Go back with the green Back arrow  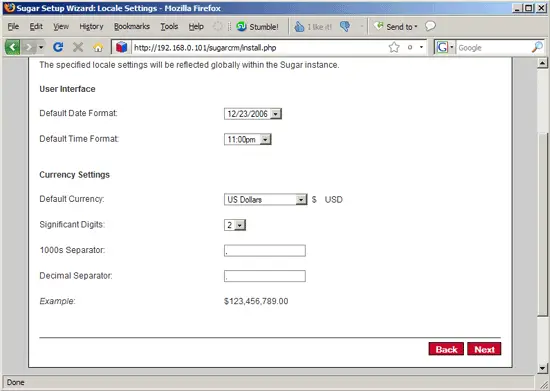coord(12,47)
